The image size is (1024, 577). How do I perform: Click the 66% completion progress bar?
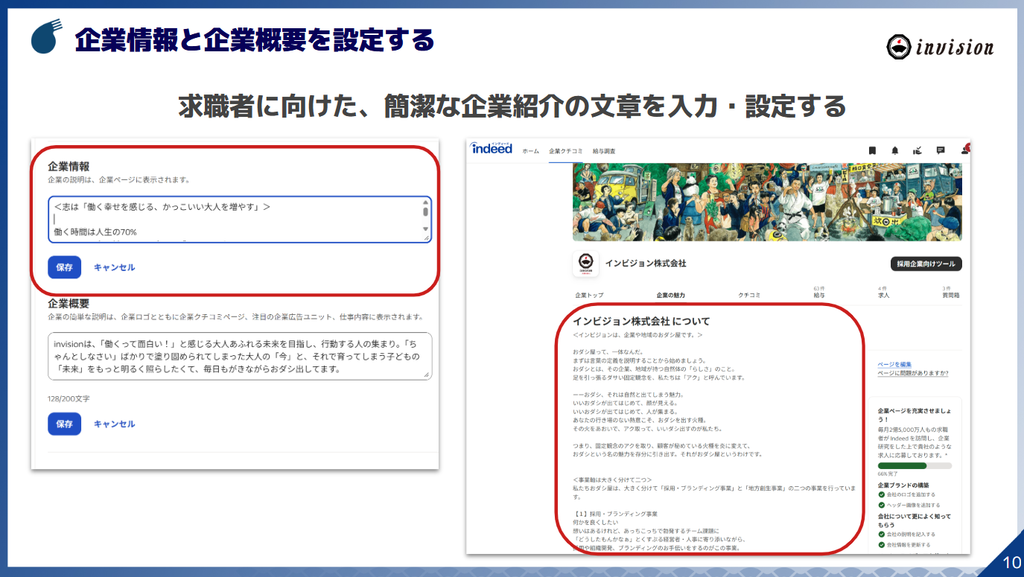pos(914,466)
